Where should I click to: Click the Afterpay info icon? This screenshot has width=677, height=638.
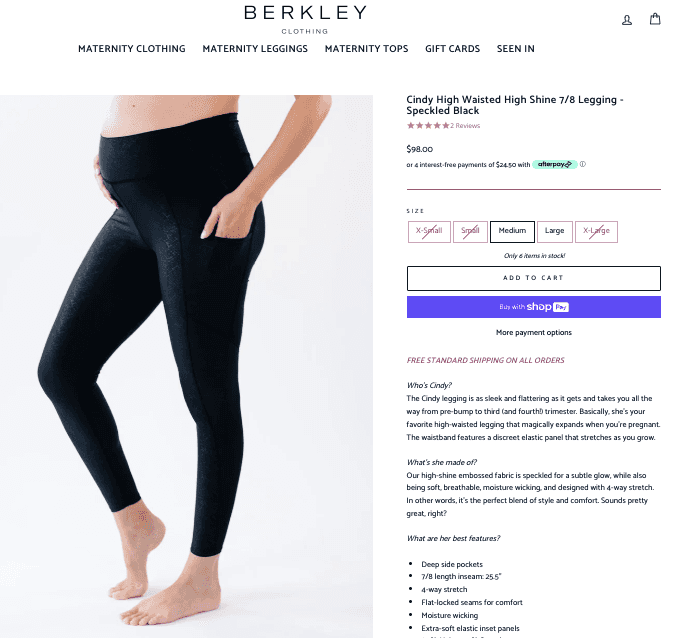point(582,164)
